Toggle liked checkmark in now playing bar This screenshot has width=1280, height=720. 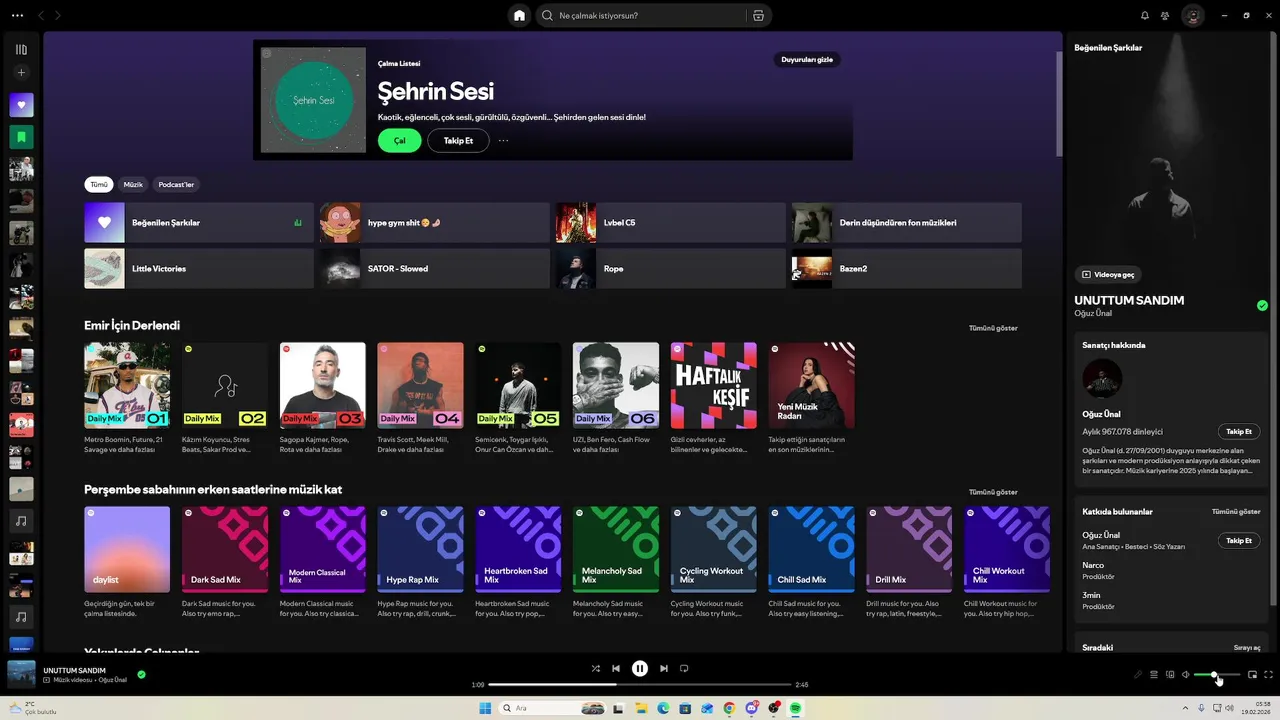[141, 674]
